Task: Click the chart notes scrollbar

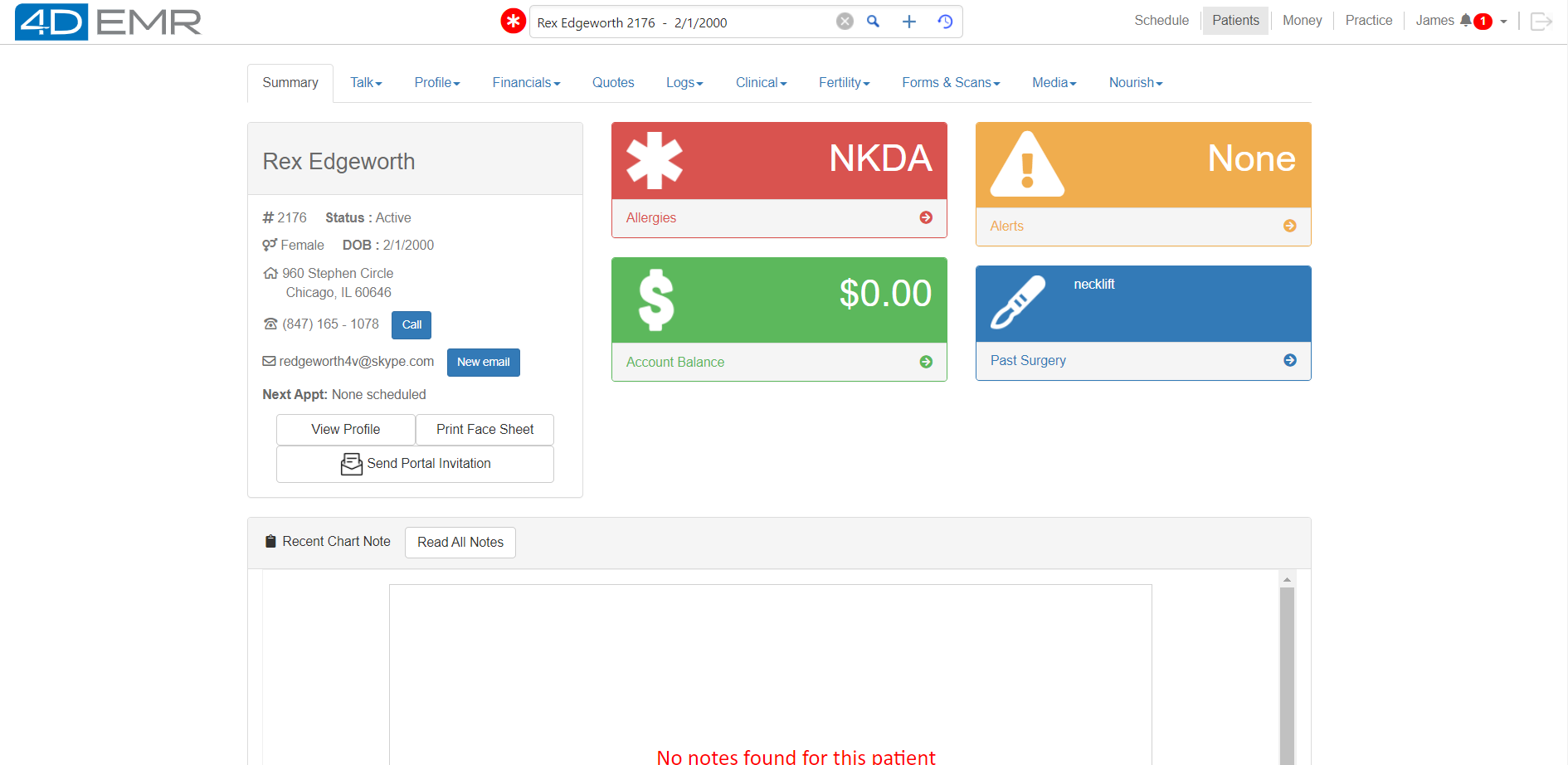Action: click(1287, 664)
